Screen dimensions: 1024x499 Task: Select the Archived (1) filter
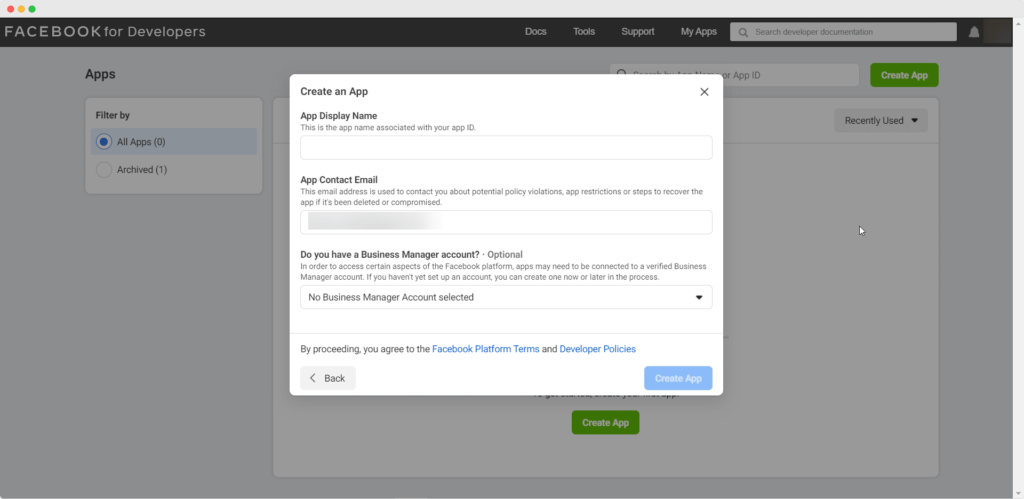click(174, 170)
